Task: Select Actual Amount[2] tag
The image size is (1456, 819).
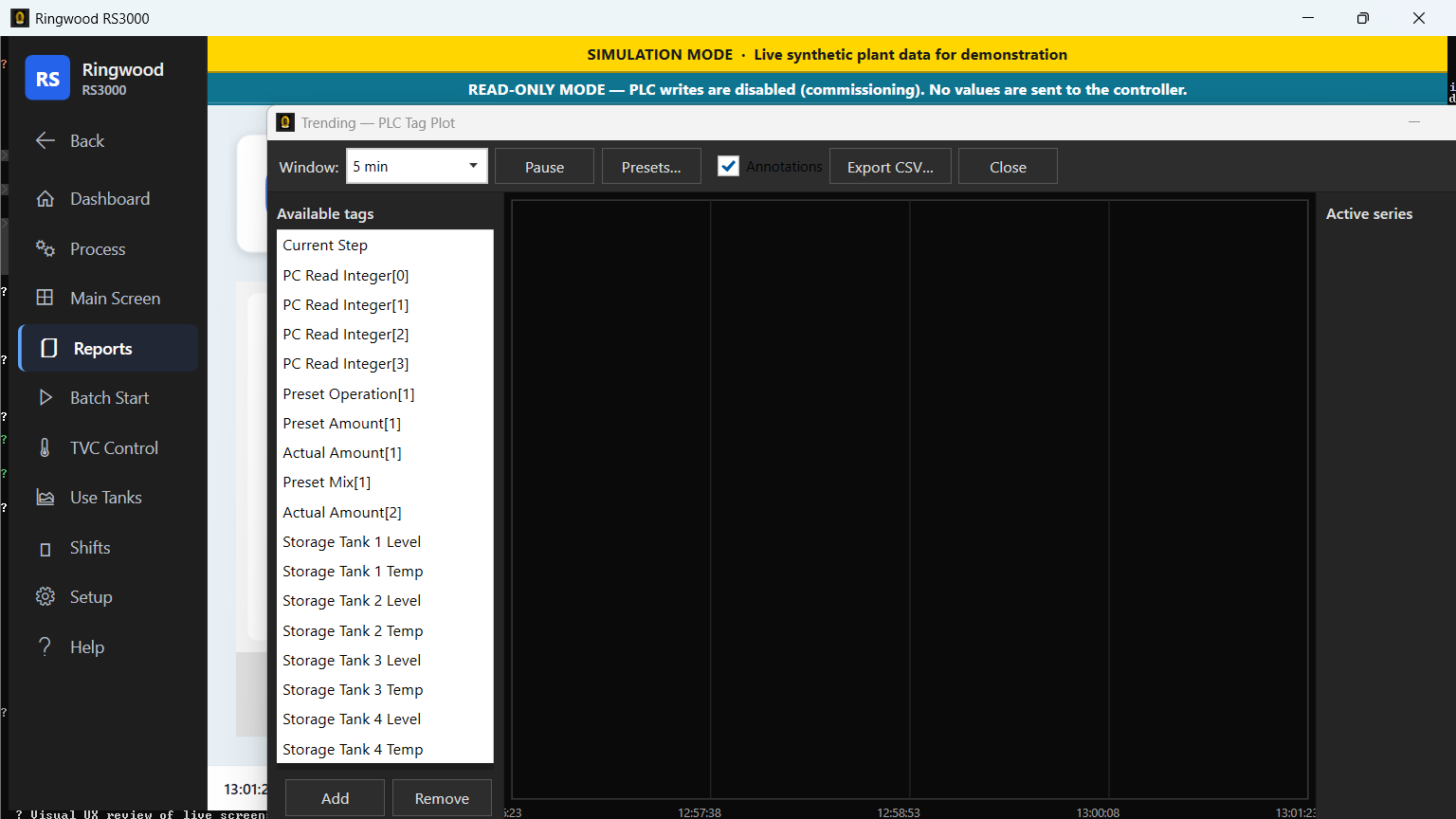Action: click(x=385, y=513)
